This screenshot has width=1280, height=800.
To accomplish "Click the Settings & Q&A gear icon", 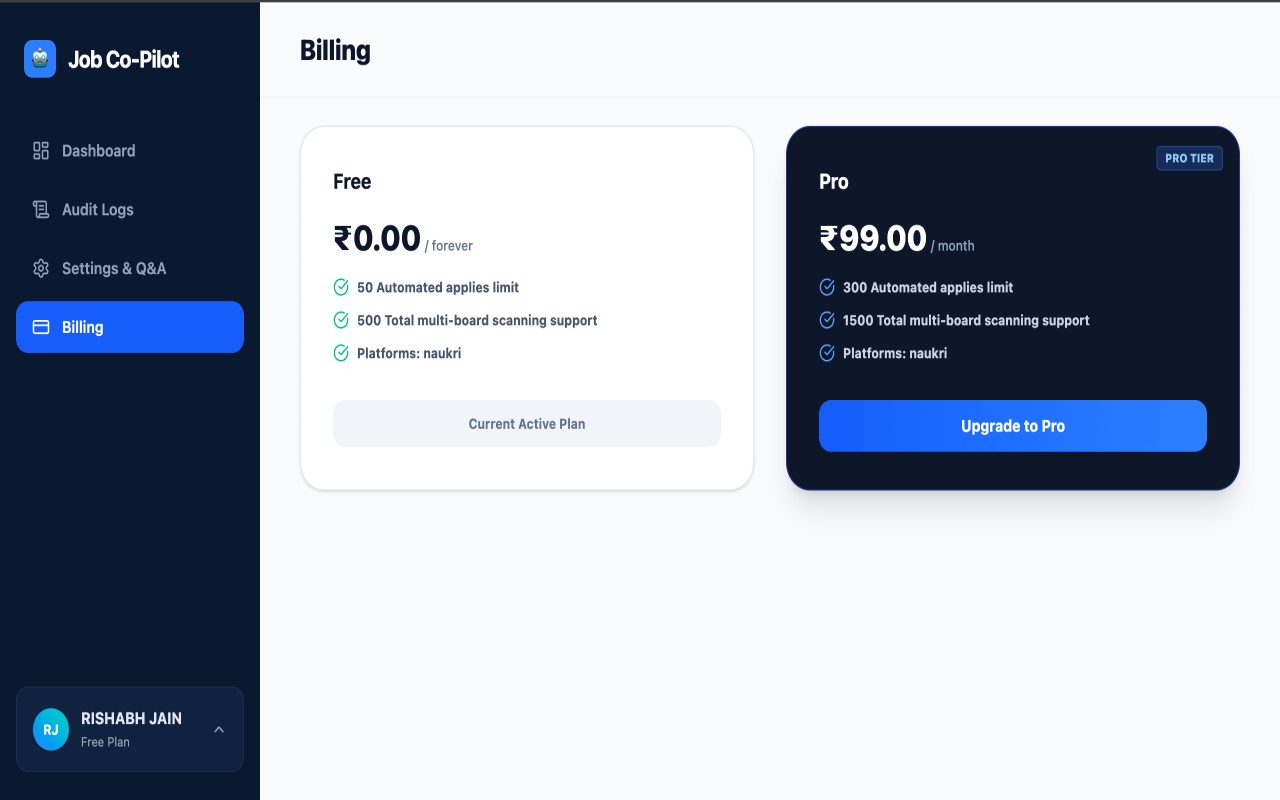I will tap(41, 269).
